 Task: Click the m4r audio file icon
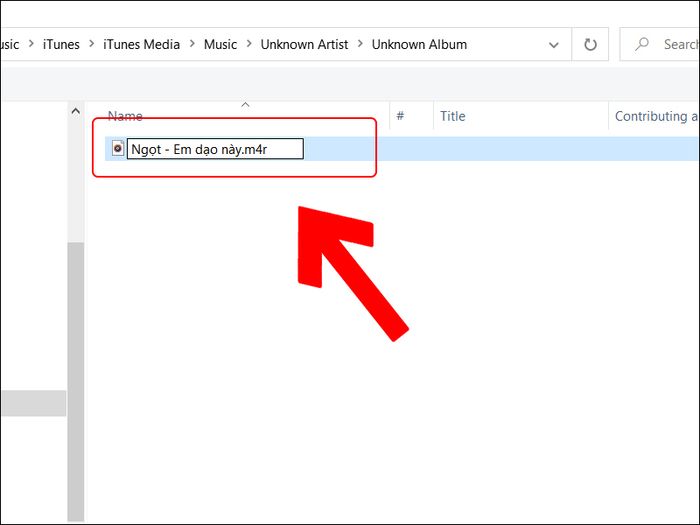click(x=118, y=148)
